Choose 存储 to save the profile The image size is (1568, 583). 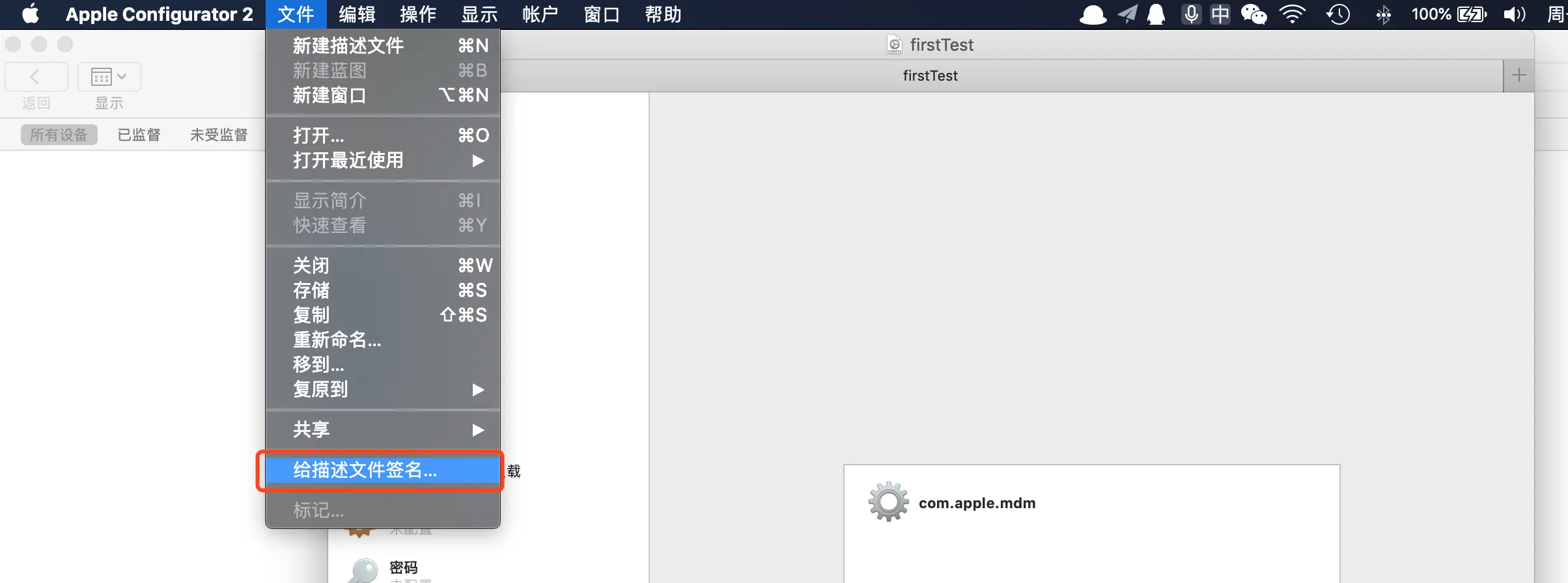tap(383, 290)
